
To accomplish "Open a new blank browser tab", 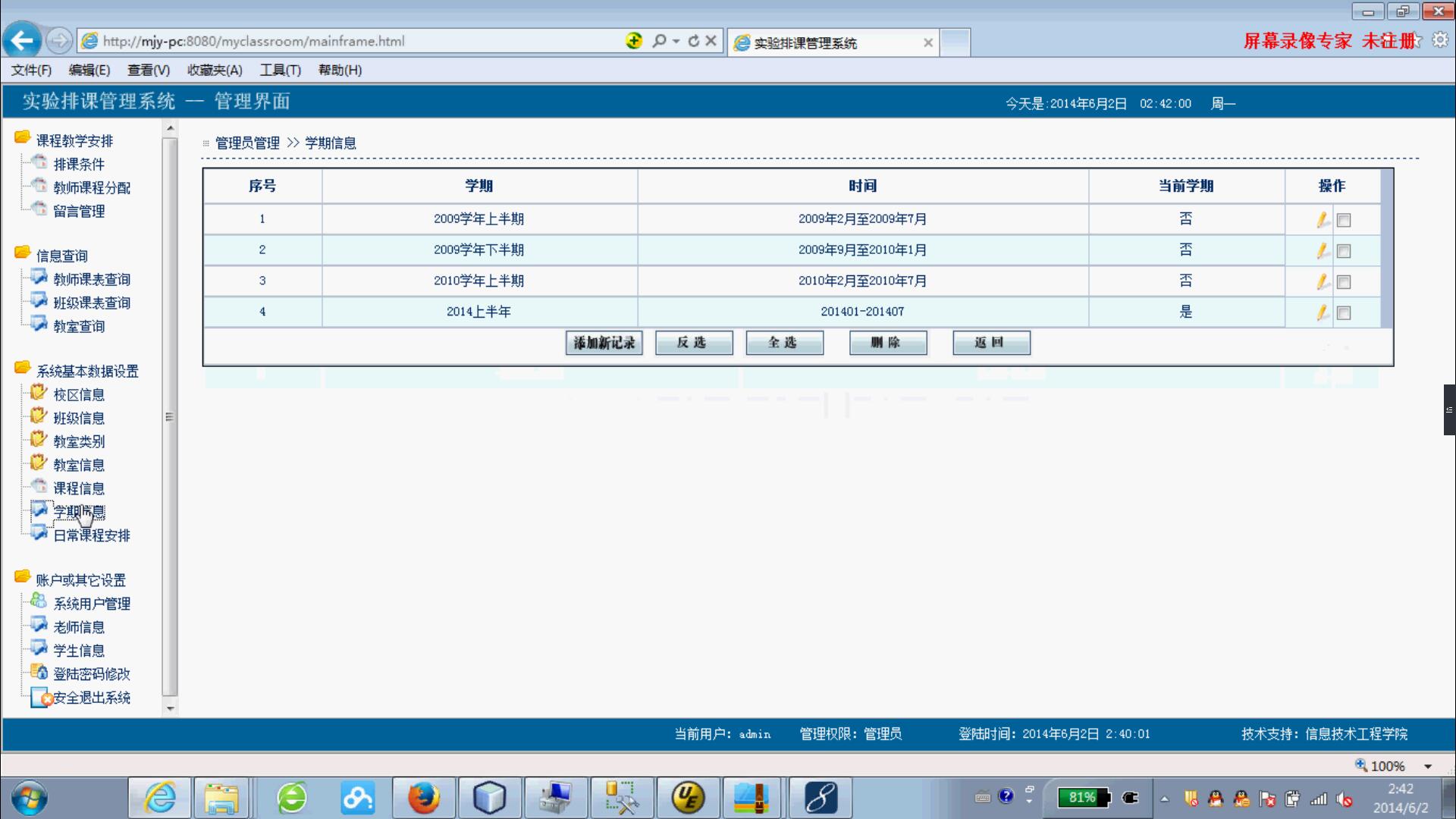I will coord(955,42).
